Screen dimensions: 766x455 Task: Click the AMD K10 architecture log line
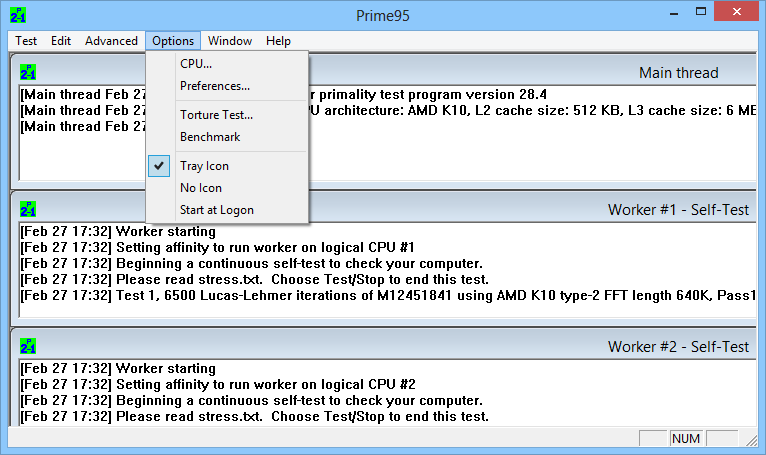pyautogui.click(x=532, y=110)
